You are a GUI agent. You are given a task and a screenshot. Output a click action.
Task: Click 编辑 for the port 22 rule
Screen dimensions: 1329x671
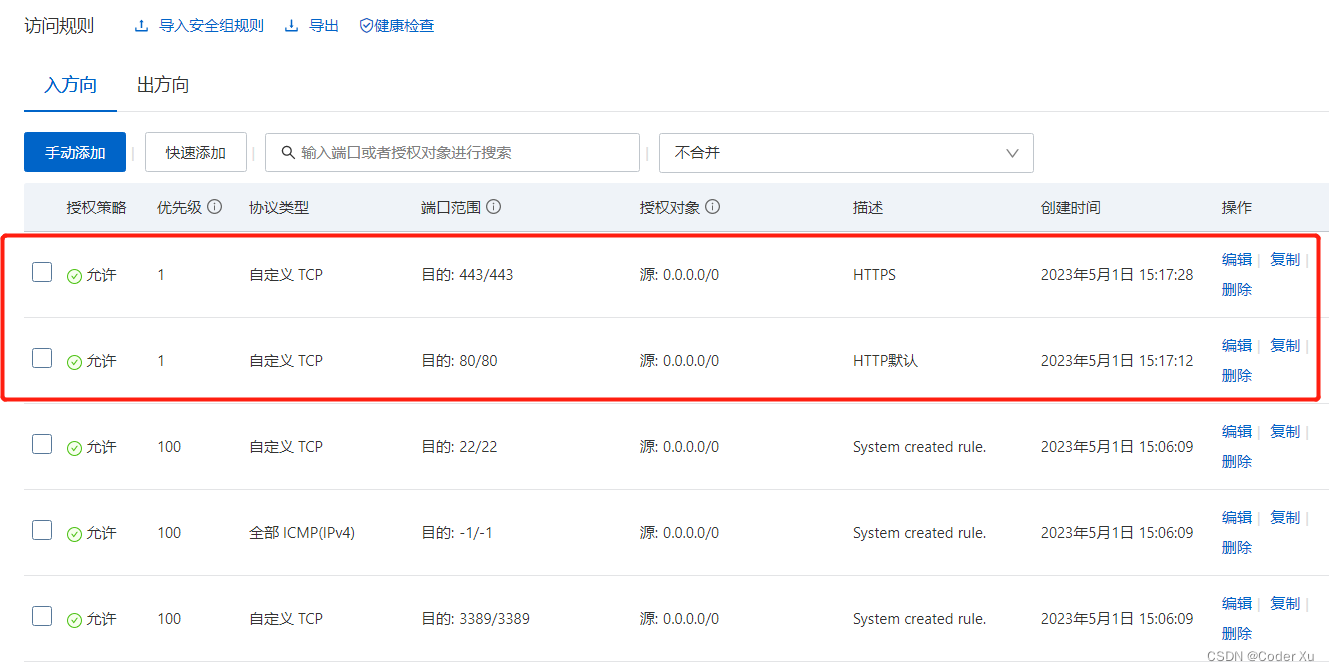pos(1237,431)
